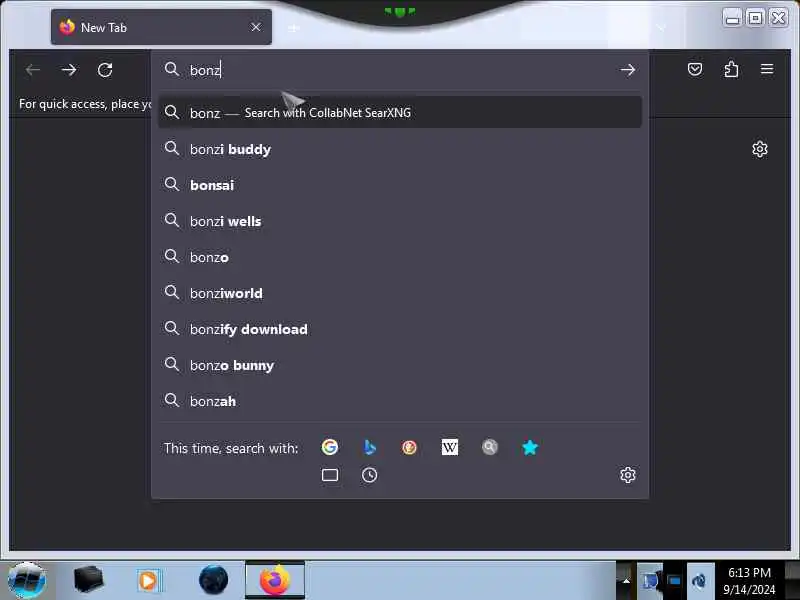Open the dark globe taskbar app
This screenshot has width=800, height=600.
tap(213, 580)
